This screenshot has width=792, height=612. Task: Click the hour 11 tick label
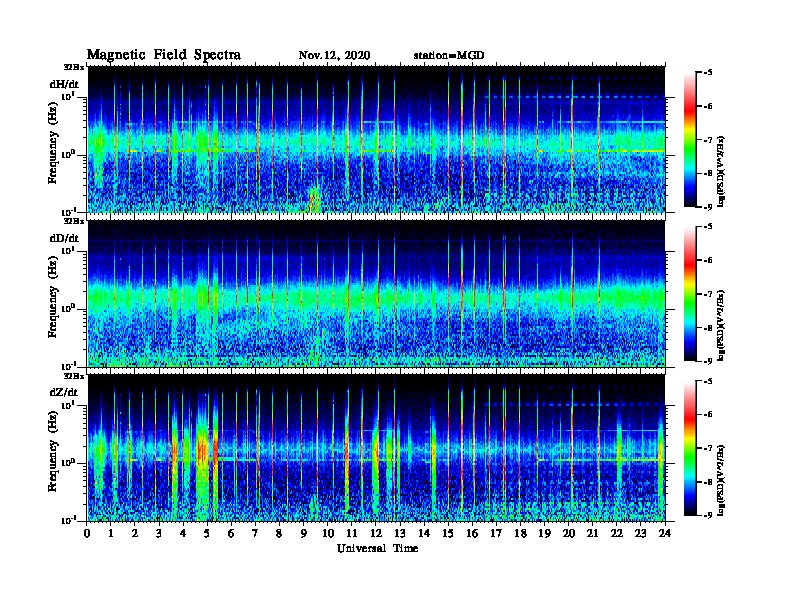(x=352, y=534)
